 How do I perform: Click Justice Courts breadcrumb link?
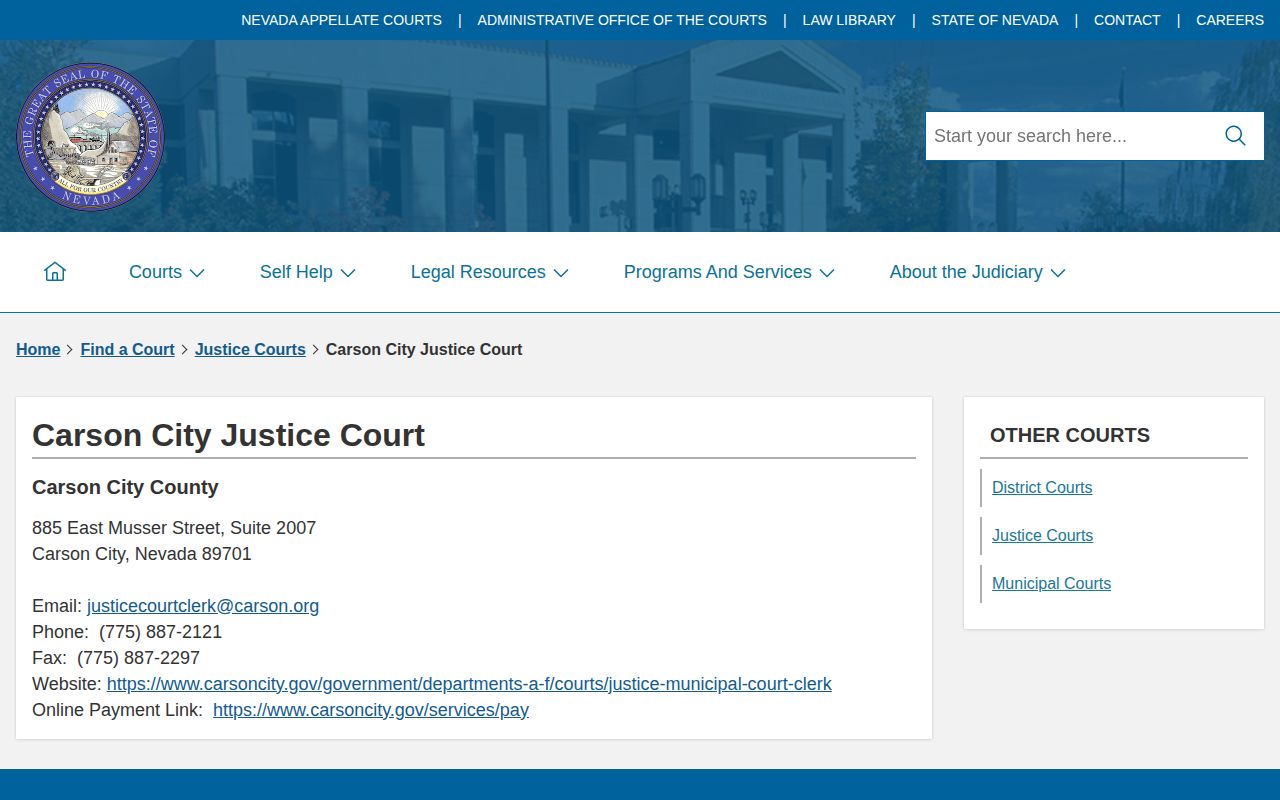click(x=250, y=349)
